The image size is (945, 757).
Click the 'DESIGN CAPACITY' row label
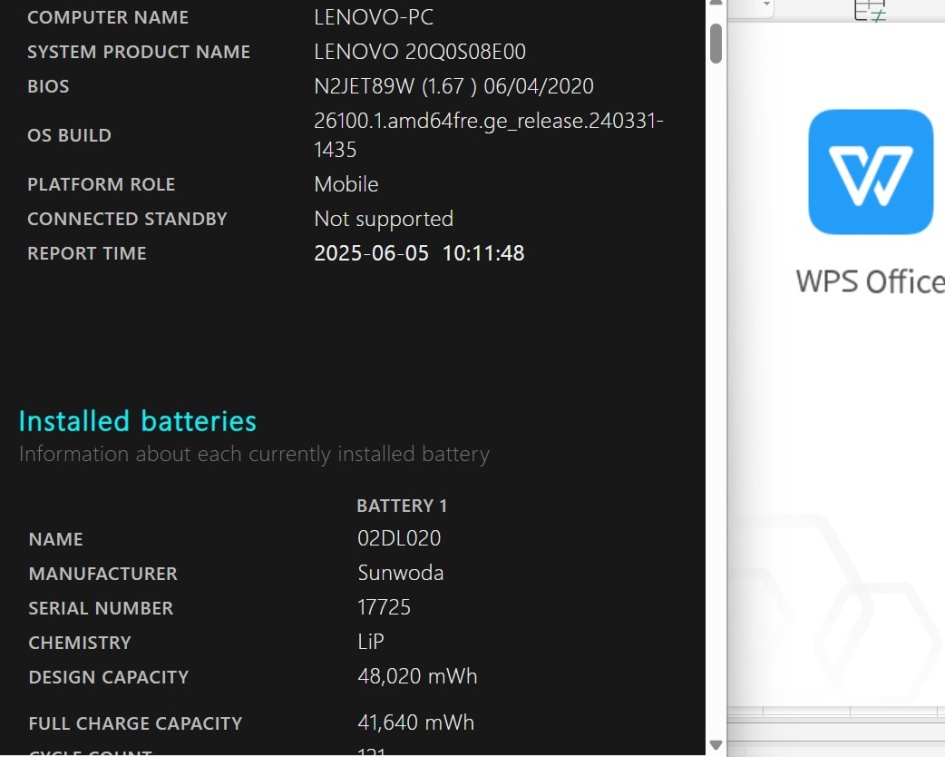tap(108, 677)
